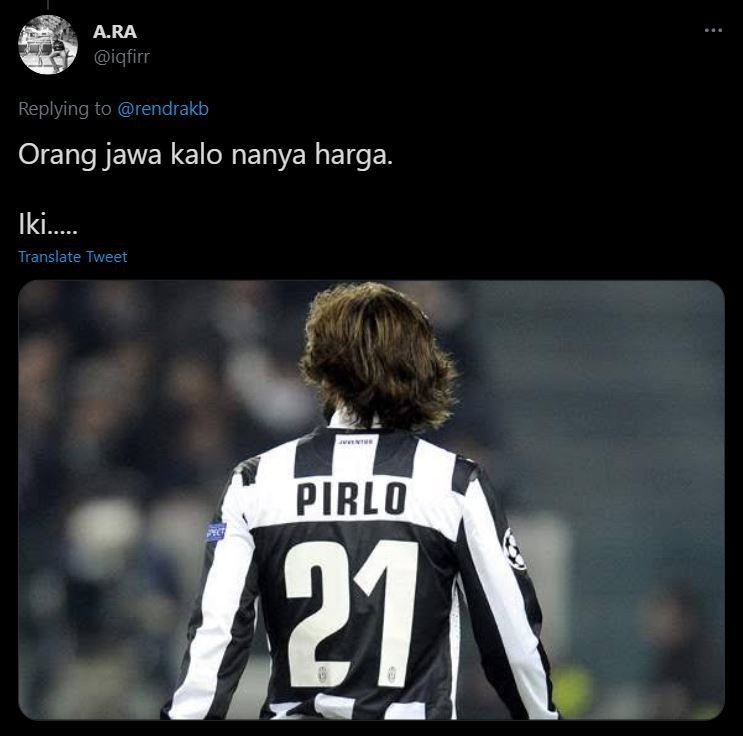Click the 'Iki.....' line of the tweet
The image size is (743, 736).
click(47, 224)
